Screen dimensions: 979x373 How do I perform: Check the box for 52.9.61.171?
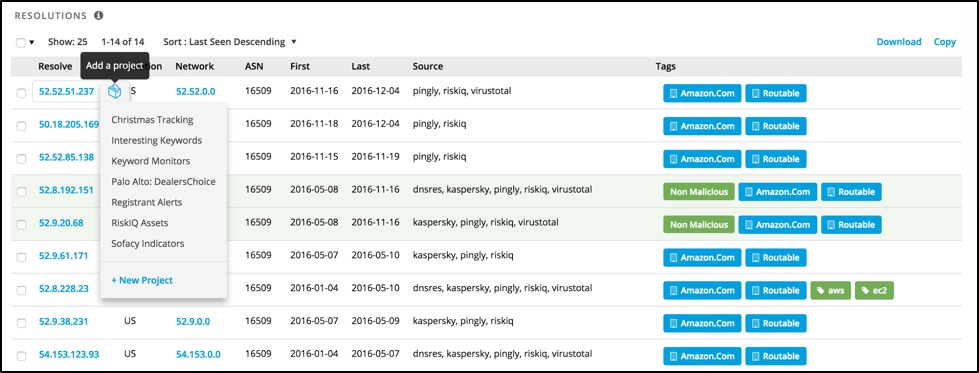click(21, 257)
